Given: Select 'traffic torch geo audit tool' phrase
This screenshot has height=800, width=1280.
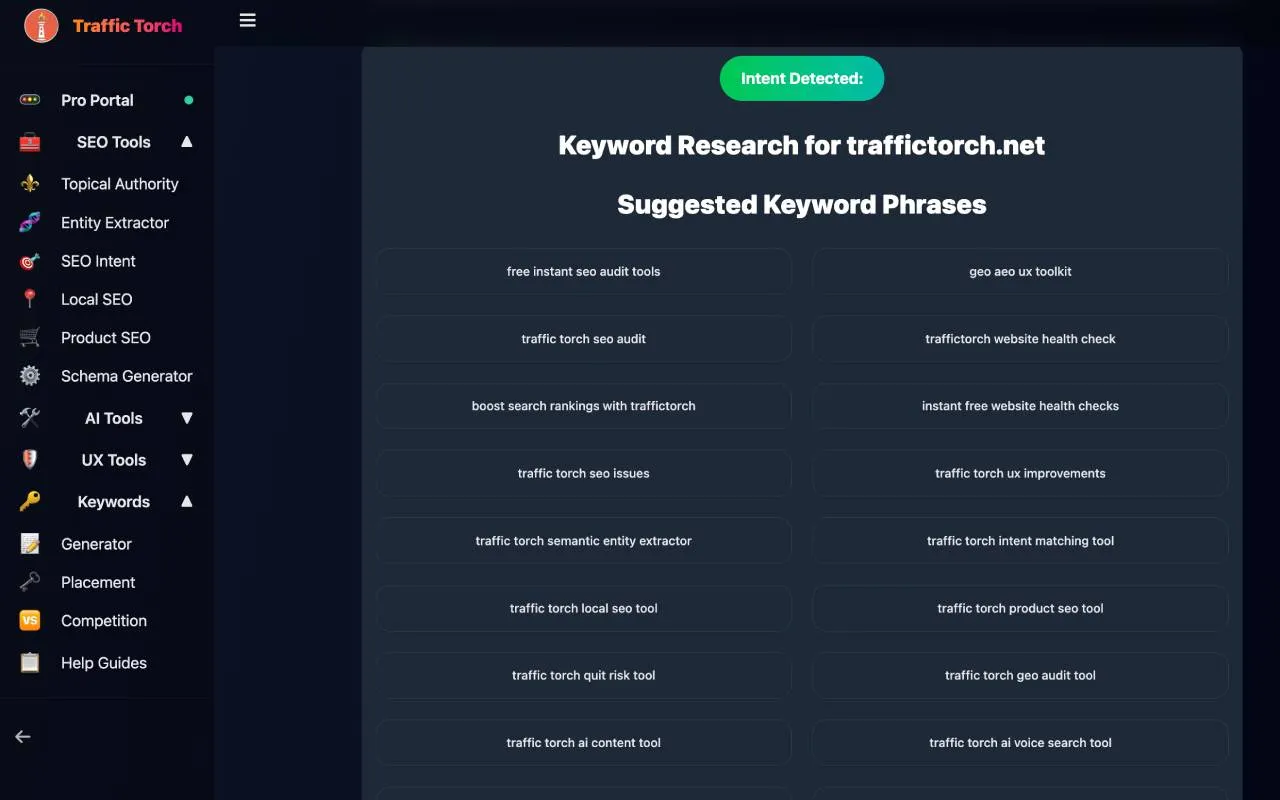Looking at the screenshot, I should [1020, 675].
